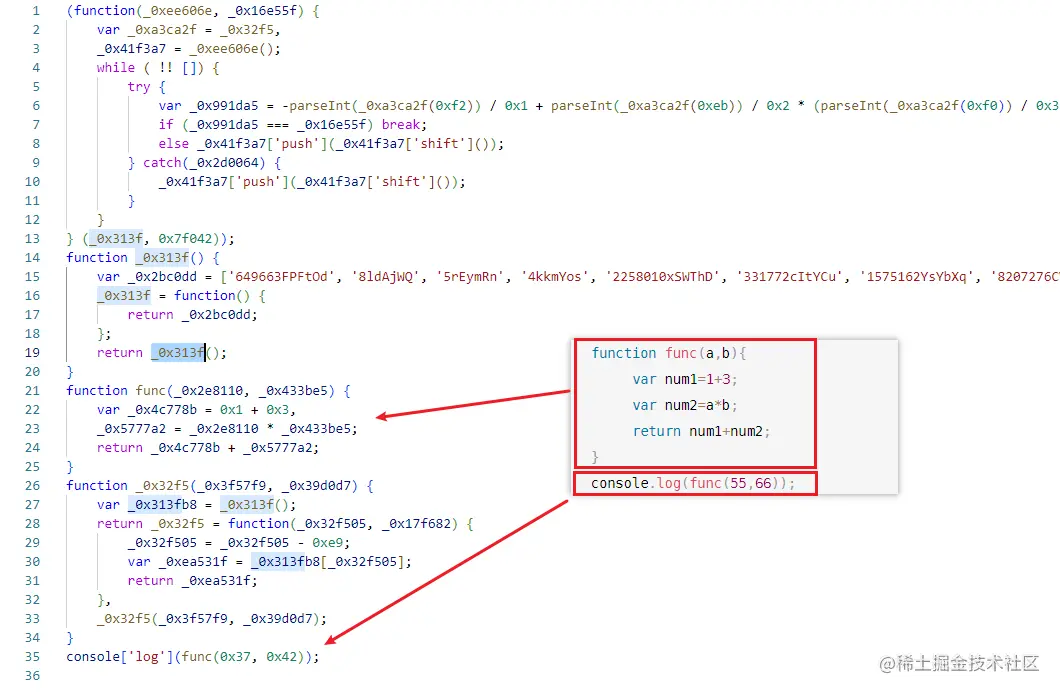Click 'return num1+num2;' in original snippet
Image resolution: width=1060 pixels, height=694 pixels.
[x=701, y=431]
